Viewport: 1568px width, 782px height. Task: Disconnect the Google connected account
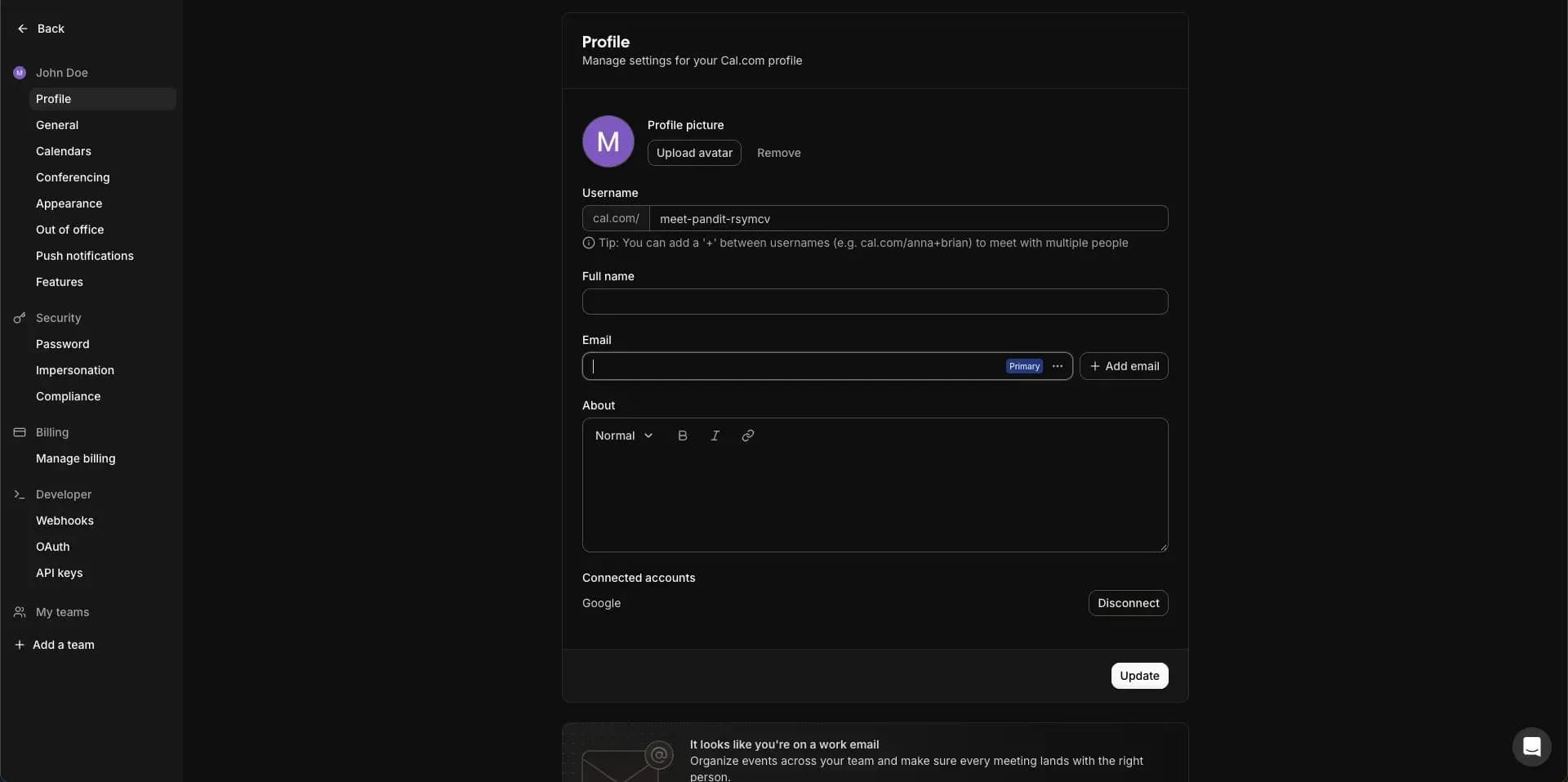pyautogui.click(x=1128, y=603)
